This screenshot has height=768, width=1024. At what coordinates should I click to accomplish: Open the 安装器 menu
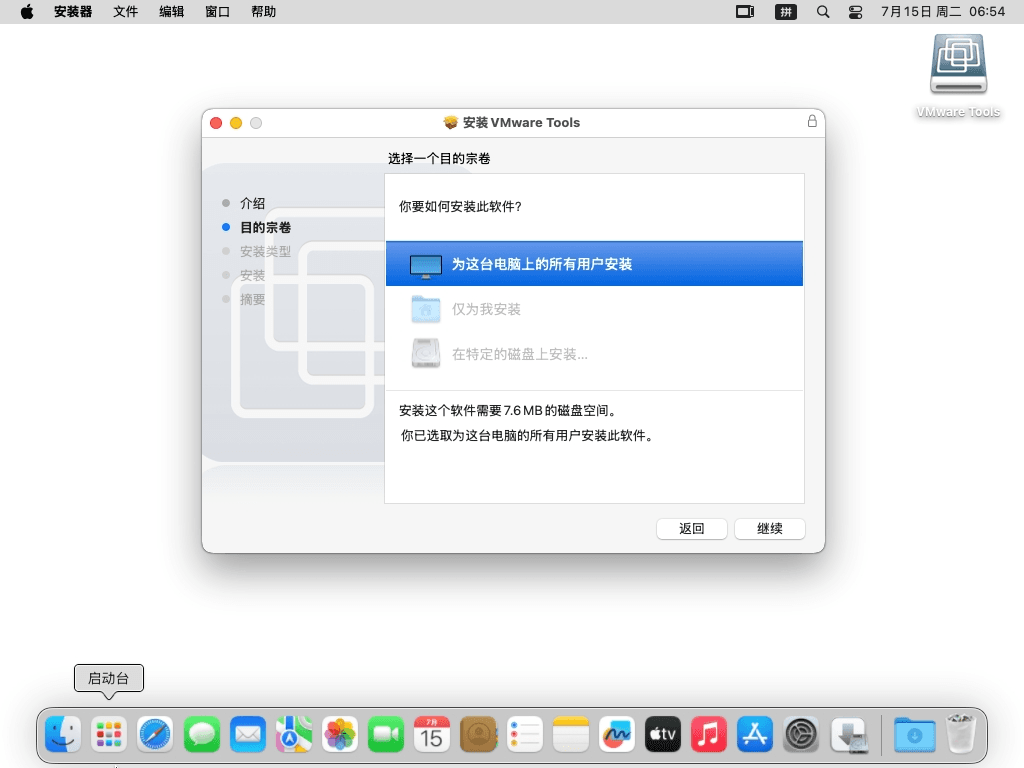coord(73,12)
